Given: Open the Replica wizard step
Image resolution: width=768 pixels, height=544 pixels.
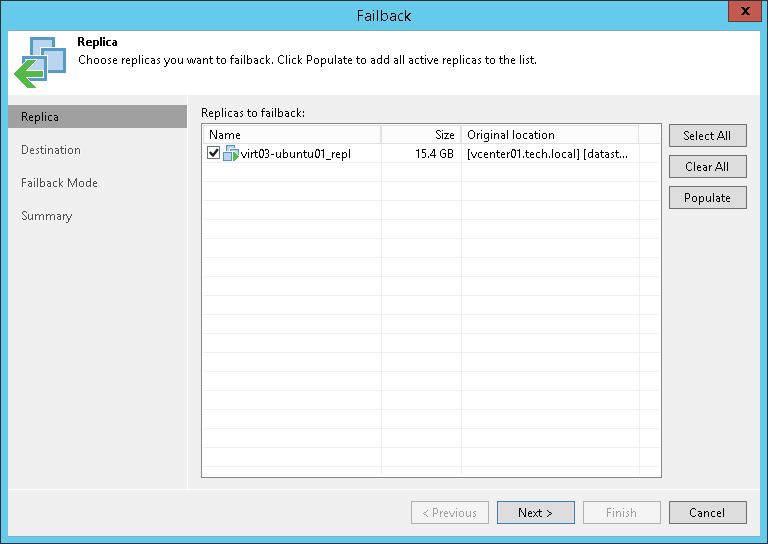Looking at the screenshot, I should point(40,117).
